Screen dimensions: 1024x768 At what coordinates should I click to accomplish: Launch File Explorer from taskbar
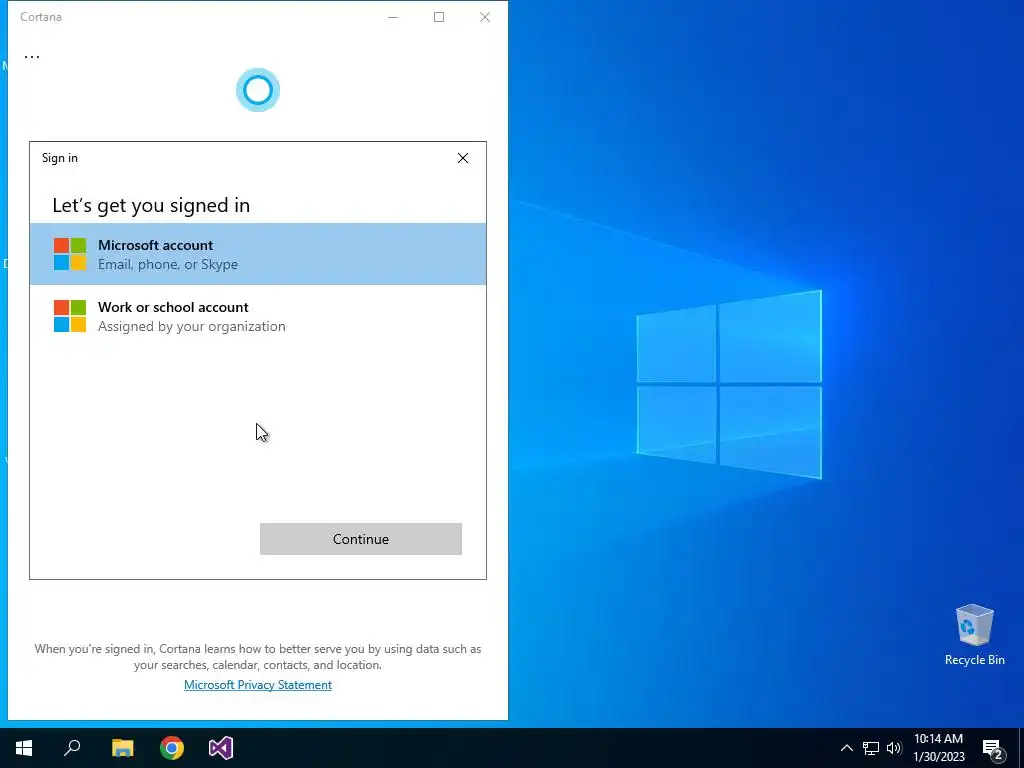[x=122, y=748]
